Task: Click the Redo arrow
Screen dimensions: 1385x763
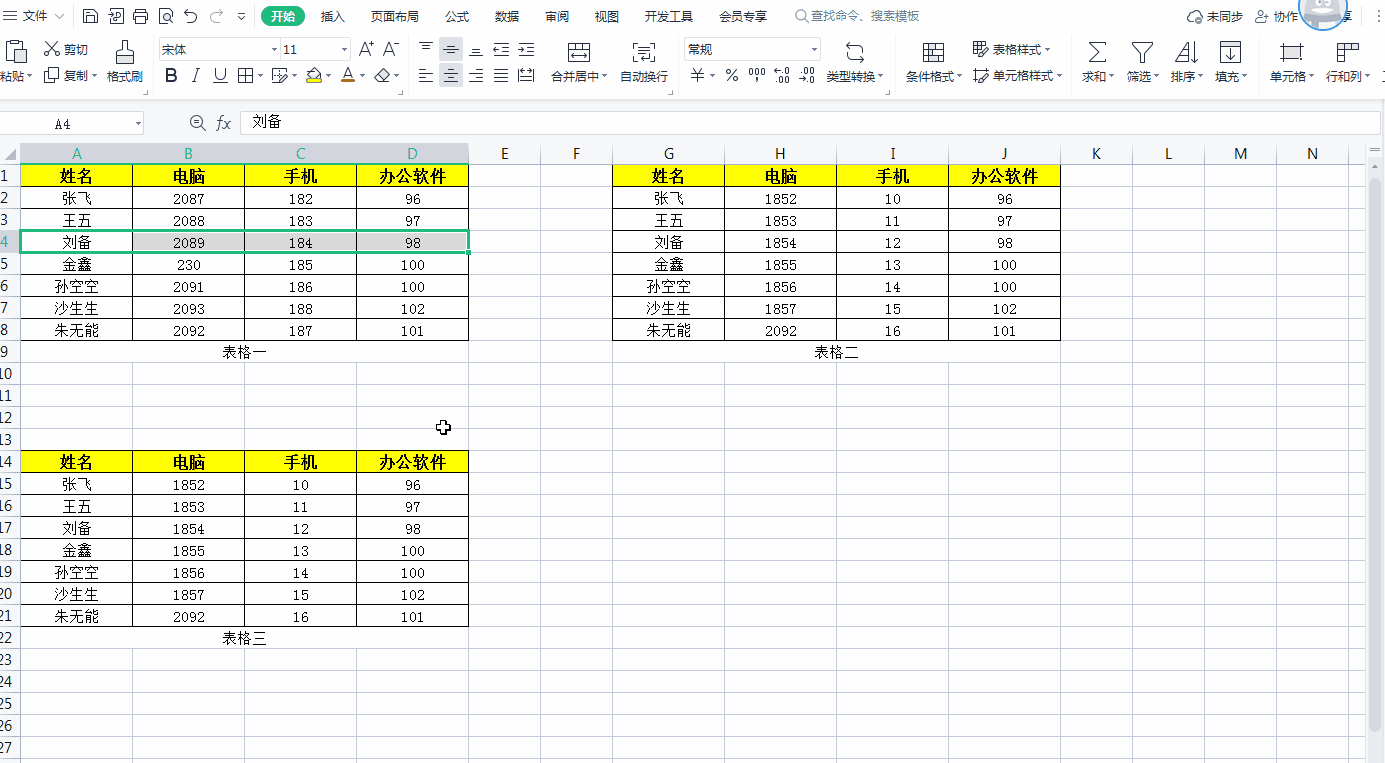Action: click(216, 16)
